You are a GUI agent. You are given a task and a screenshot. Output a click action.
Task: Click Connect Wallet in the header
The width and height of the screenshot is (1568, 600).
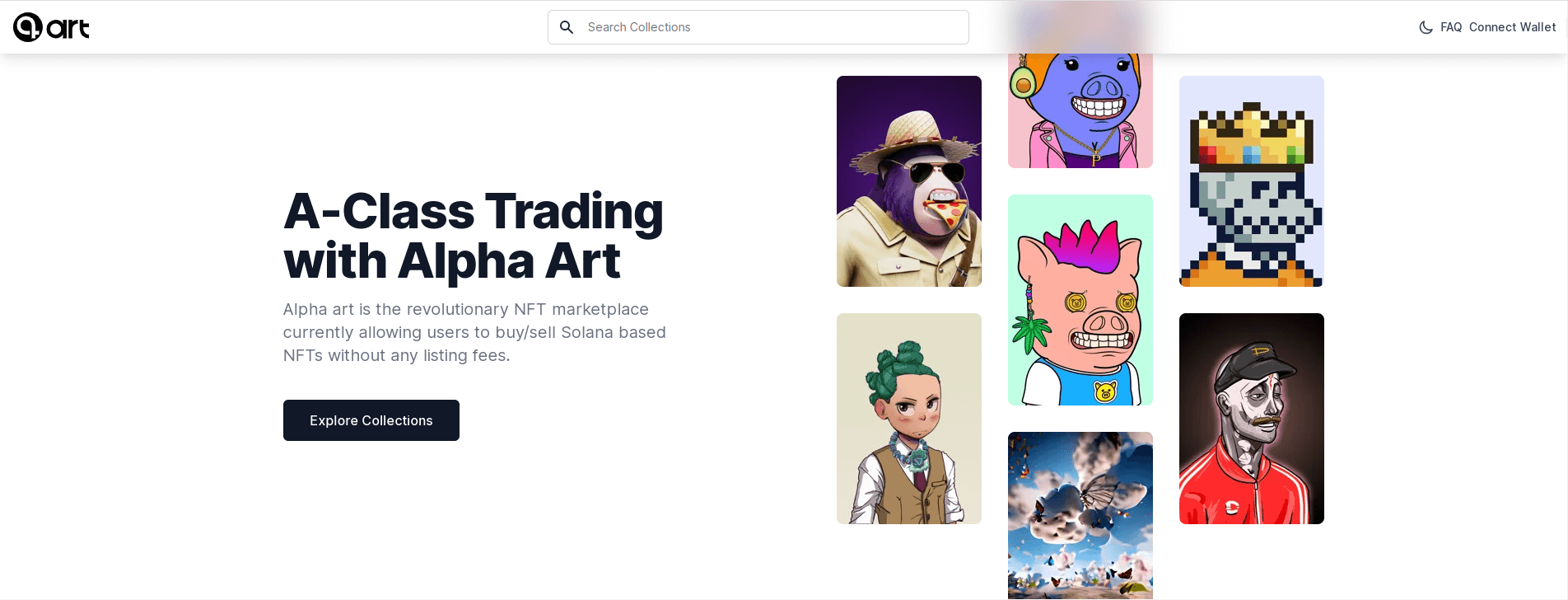click(1512, 27)
